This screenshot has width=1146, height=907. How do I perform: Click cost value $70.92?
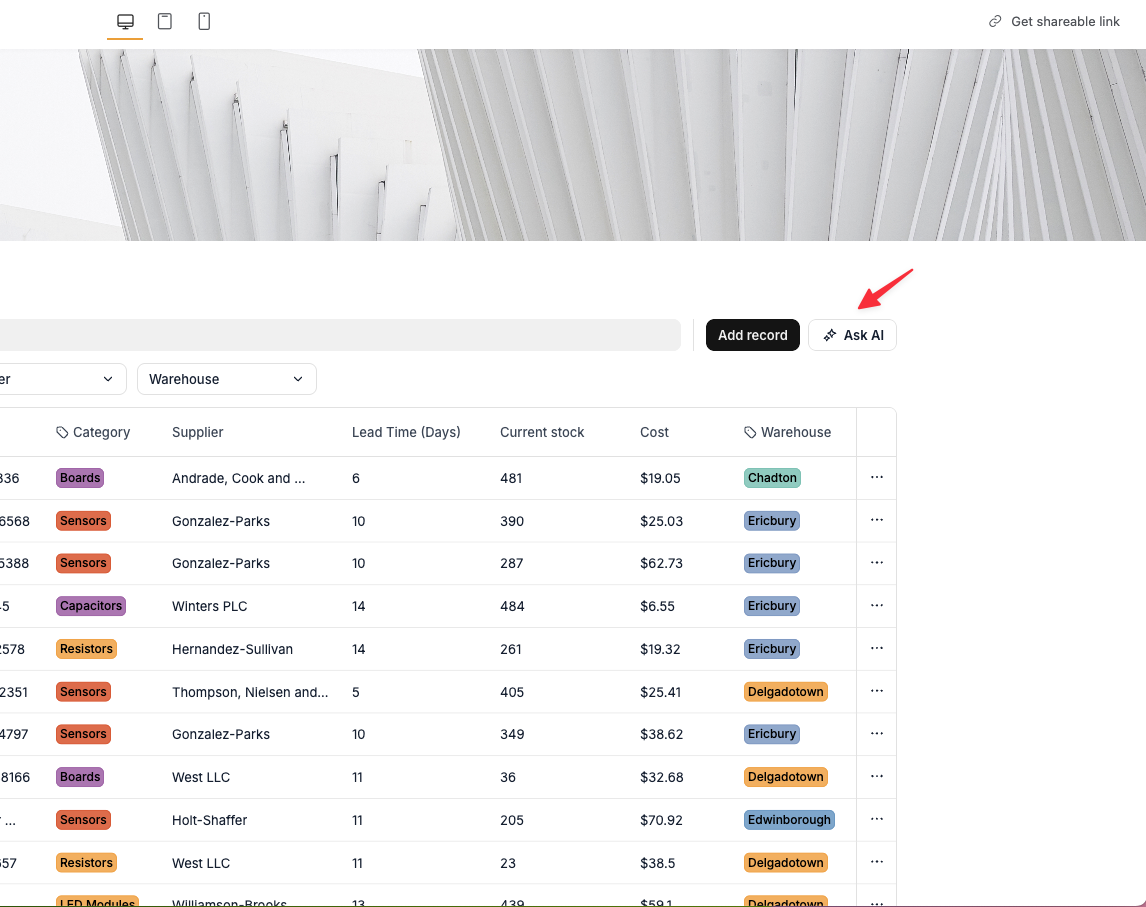[x=661, y=820]
